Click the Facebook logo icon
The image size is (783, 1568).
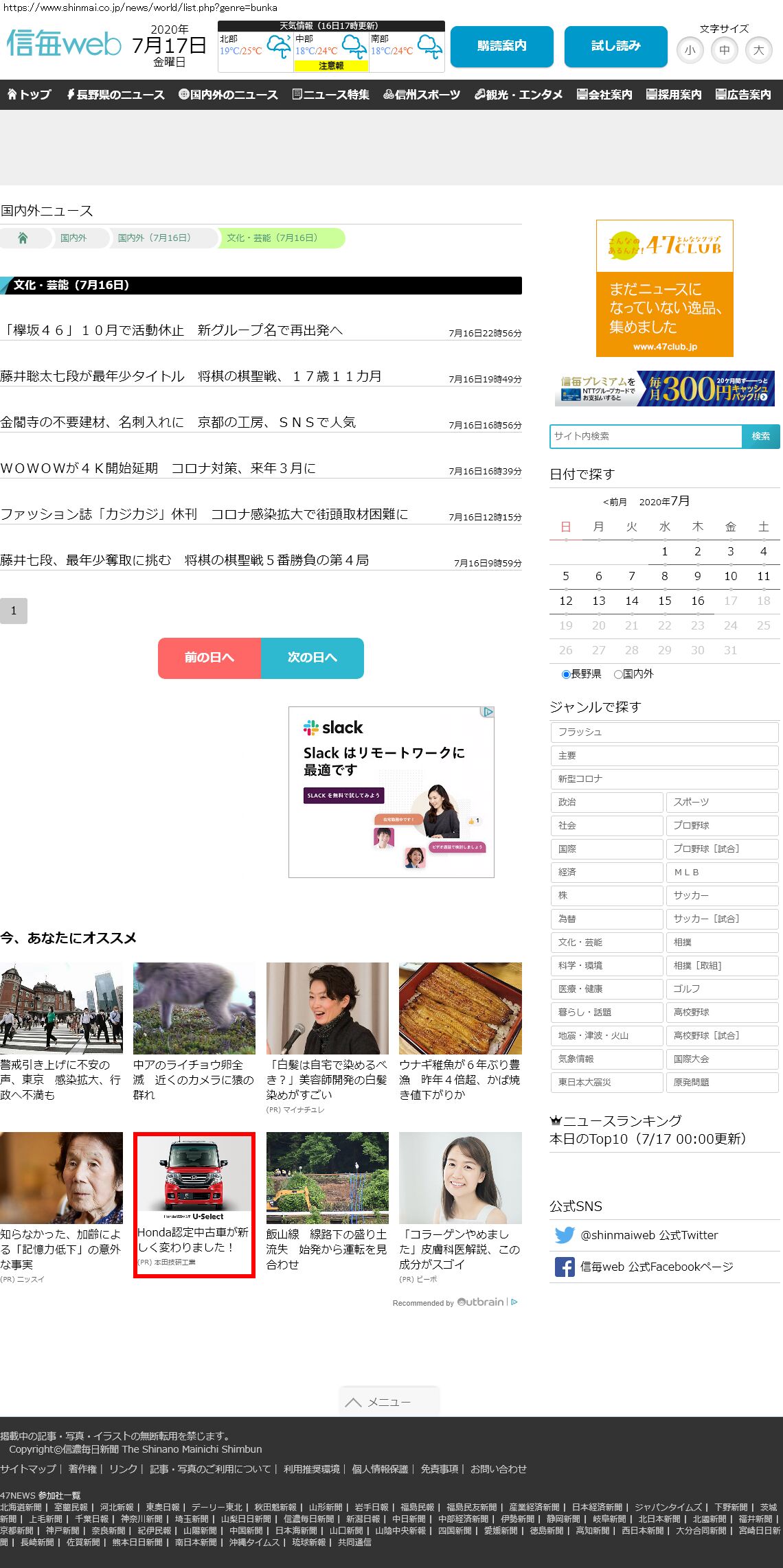(564, 1267)
